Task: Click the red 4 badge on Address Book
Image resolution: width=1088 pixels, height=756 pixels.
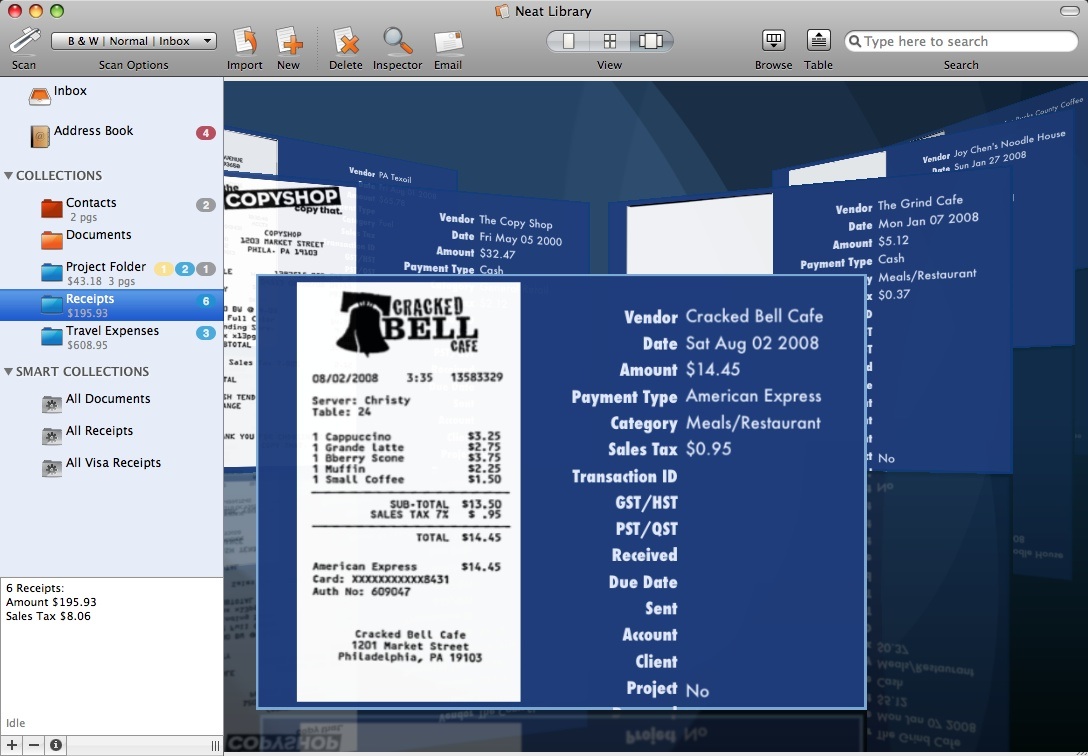Action: point(205,132)
